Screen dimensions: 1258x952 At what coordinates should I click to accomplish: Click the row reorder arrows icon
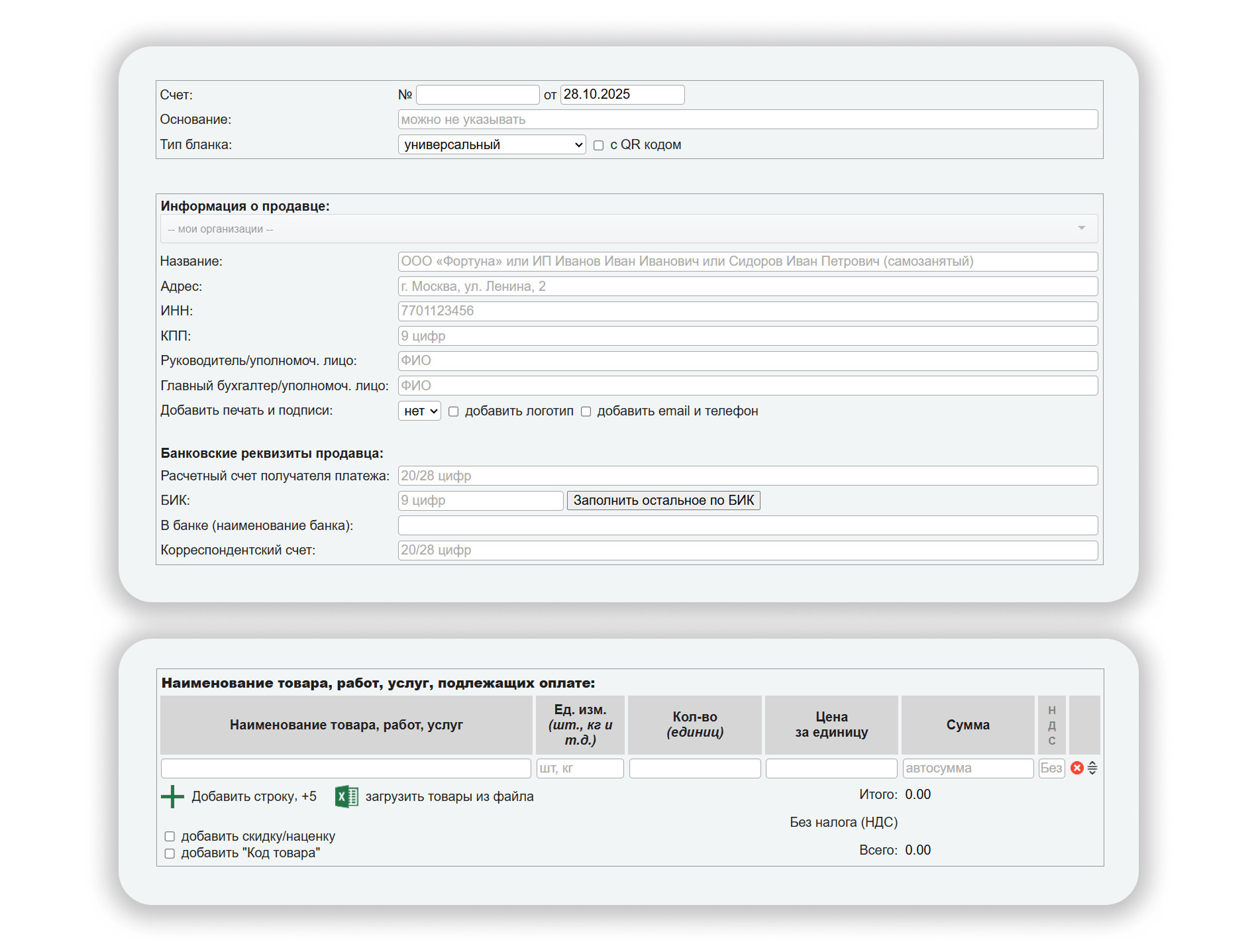1092,768
